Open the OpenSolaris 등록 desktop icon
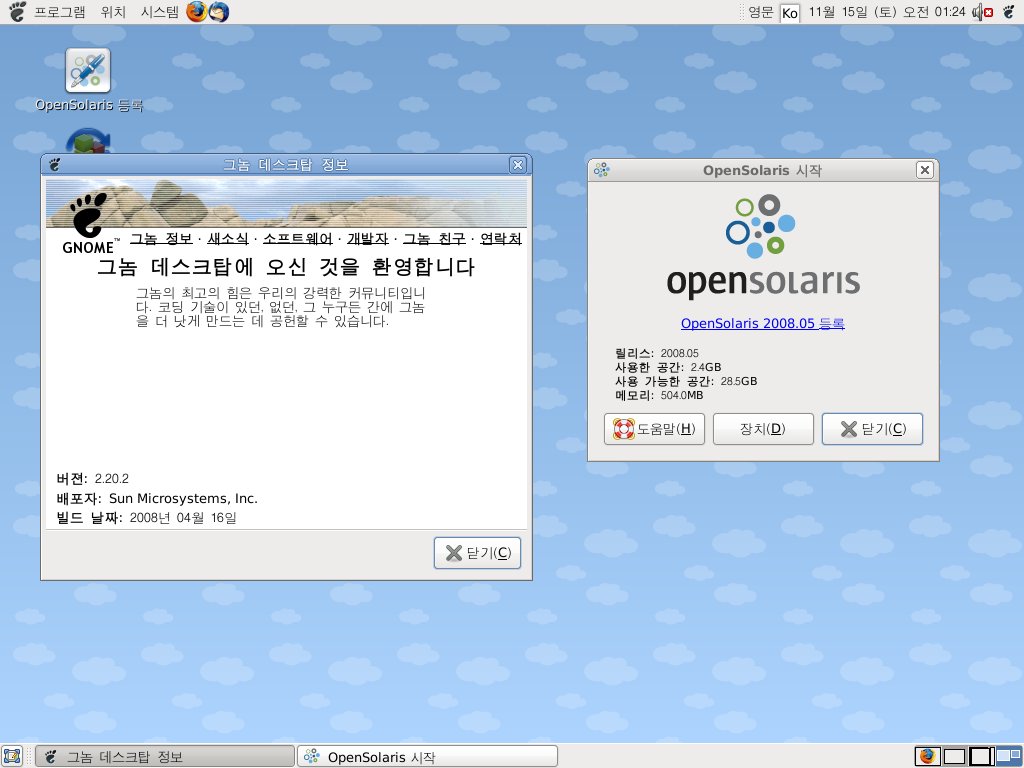This screenshot has height=768, width=1024. 88,80
